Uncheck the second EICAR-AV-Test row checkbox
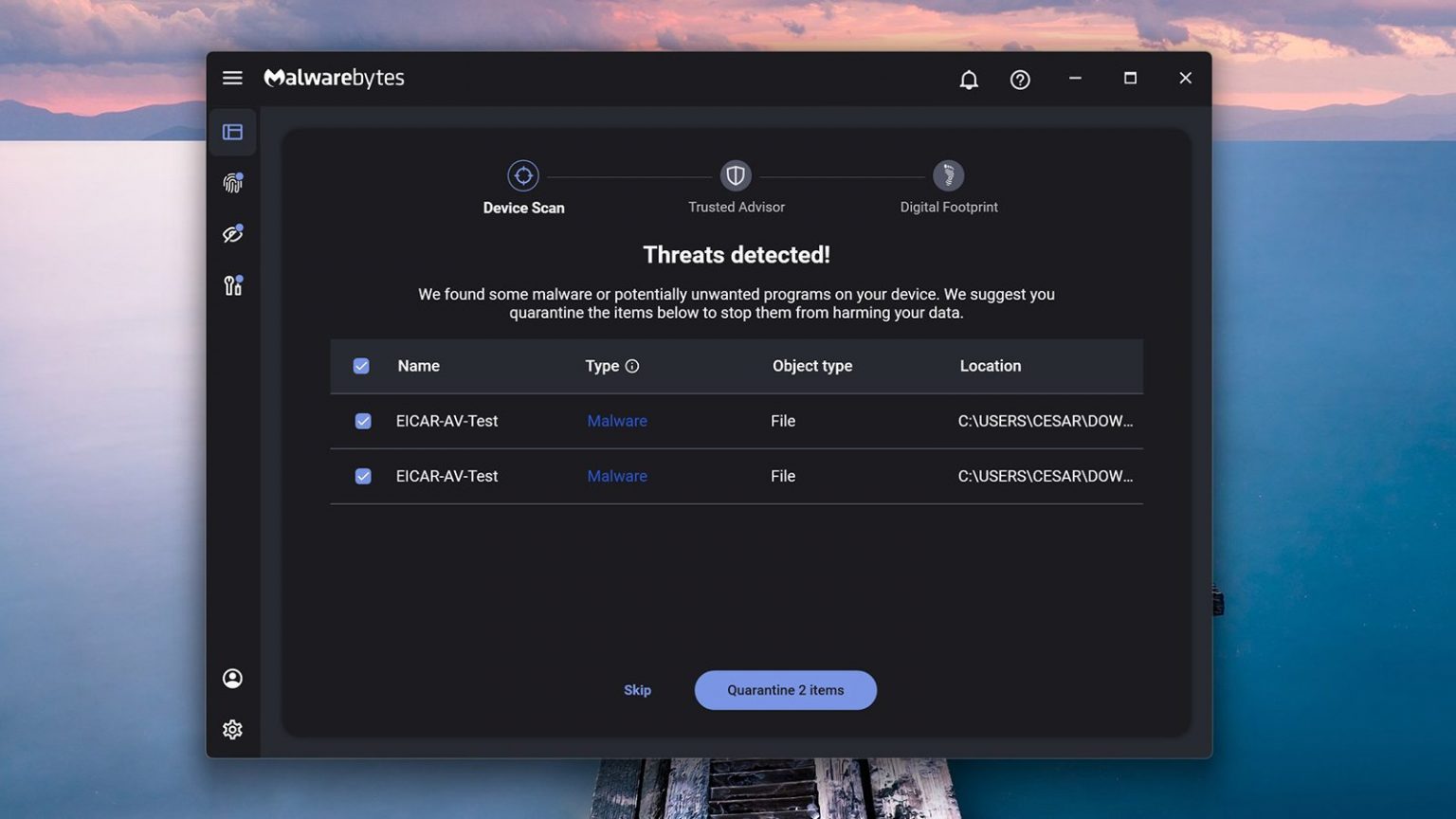Image resolution: width=1456 pixels, height=819 pixels. tap(363, 476)
